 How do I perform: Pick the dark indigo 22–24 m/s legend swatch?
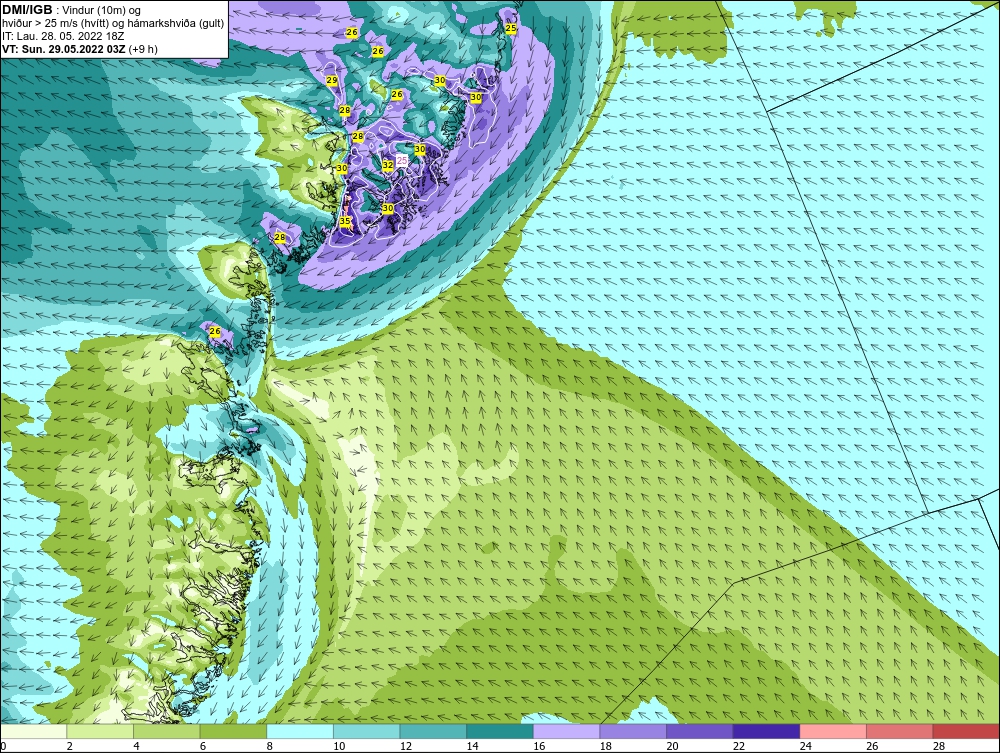click(766, 731)
